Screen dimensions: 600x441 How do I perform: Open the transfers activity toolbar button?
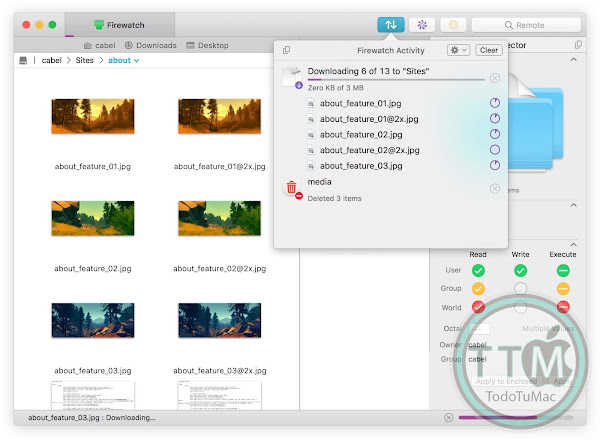(x=391, y=25)
